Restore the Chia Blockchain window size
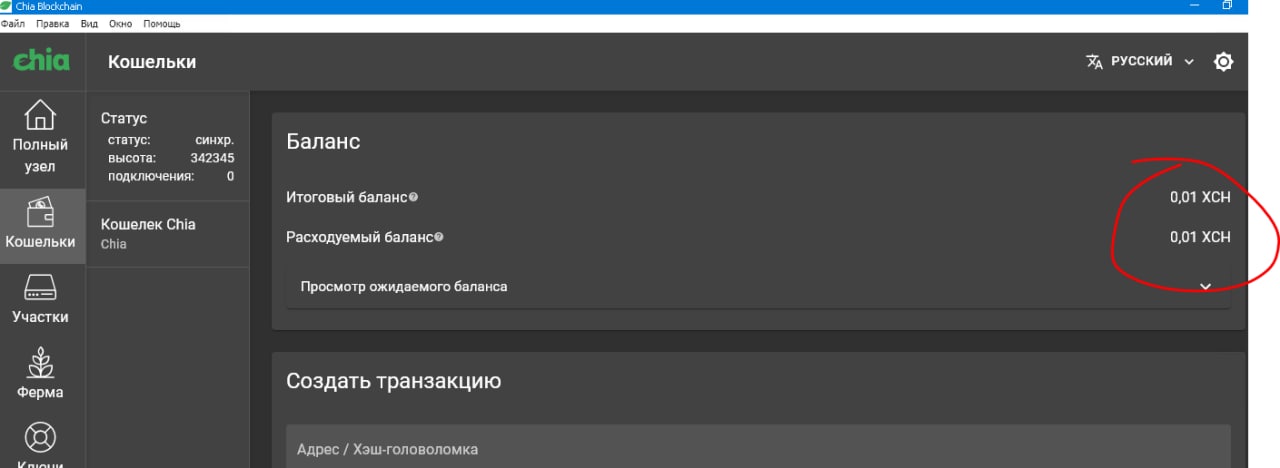This screenshot has height=468, width=1280. [x=1227, y=6]
